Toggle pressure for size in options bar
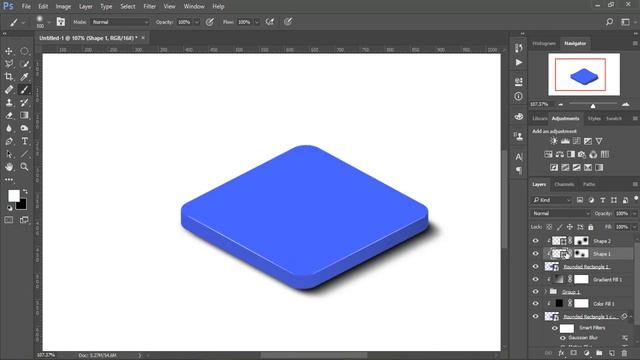 [288, 22]
